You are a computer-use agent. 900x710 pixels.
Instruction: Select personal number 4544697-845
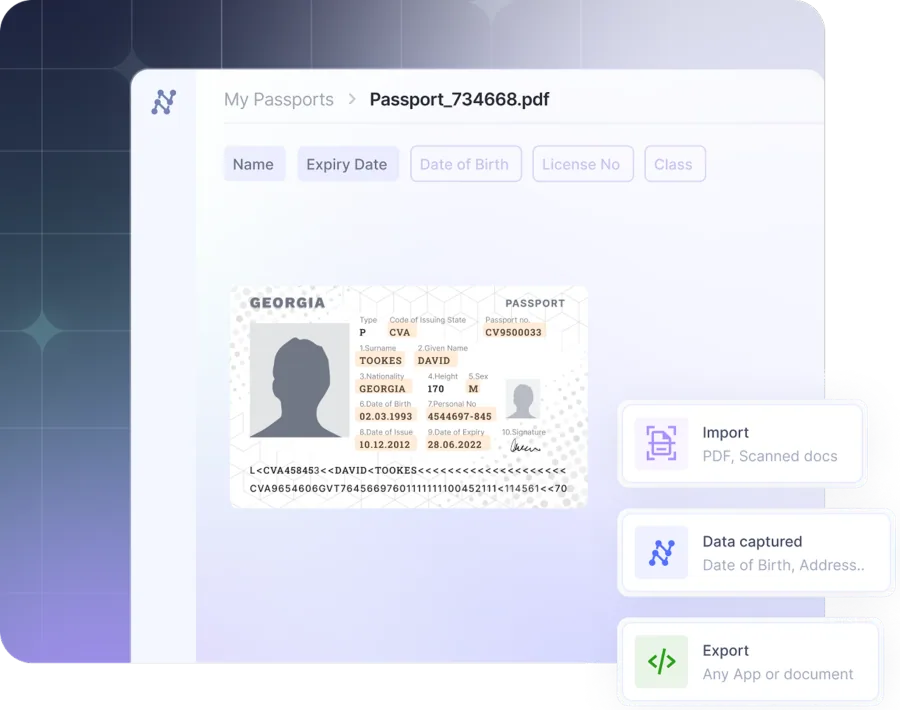point(459,416)
